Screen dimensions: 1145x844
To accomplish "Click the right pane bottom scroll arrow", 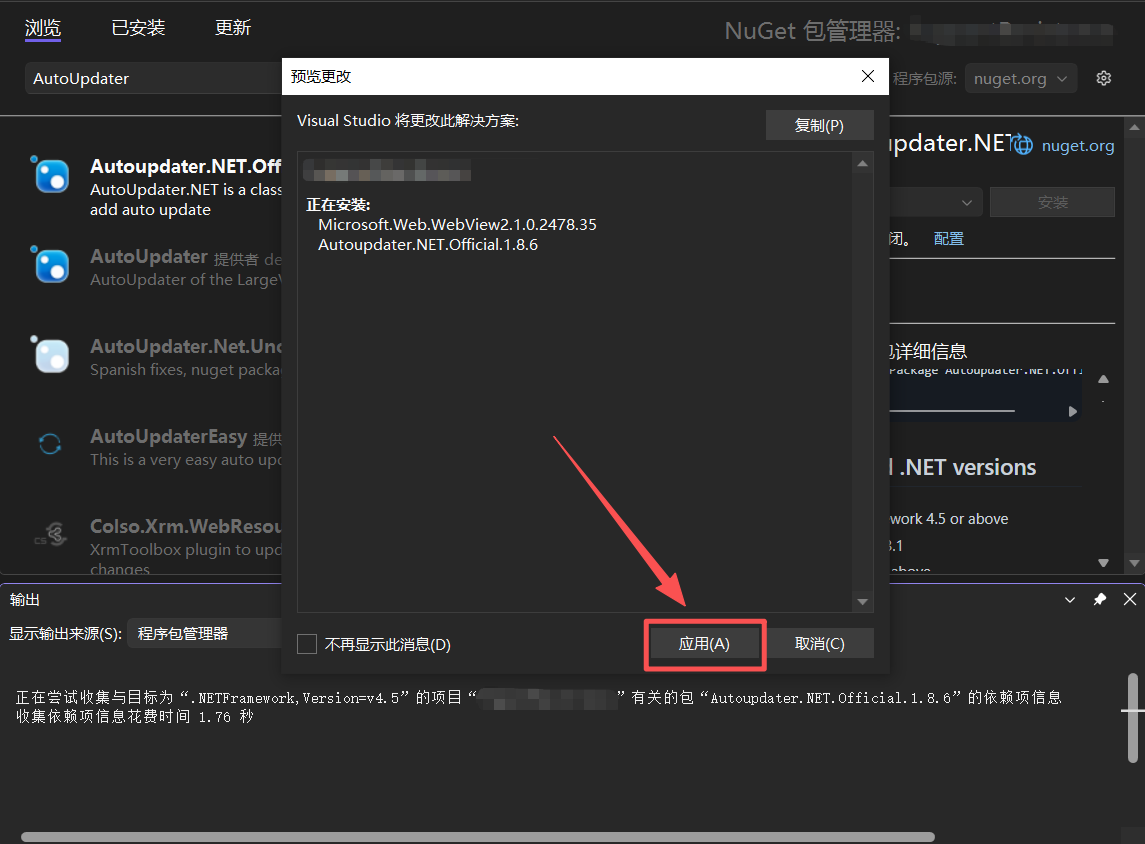I will 1134,563.
